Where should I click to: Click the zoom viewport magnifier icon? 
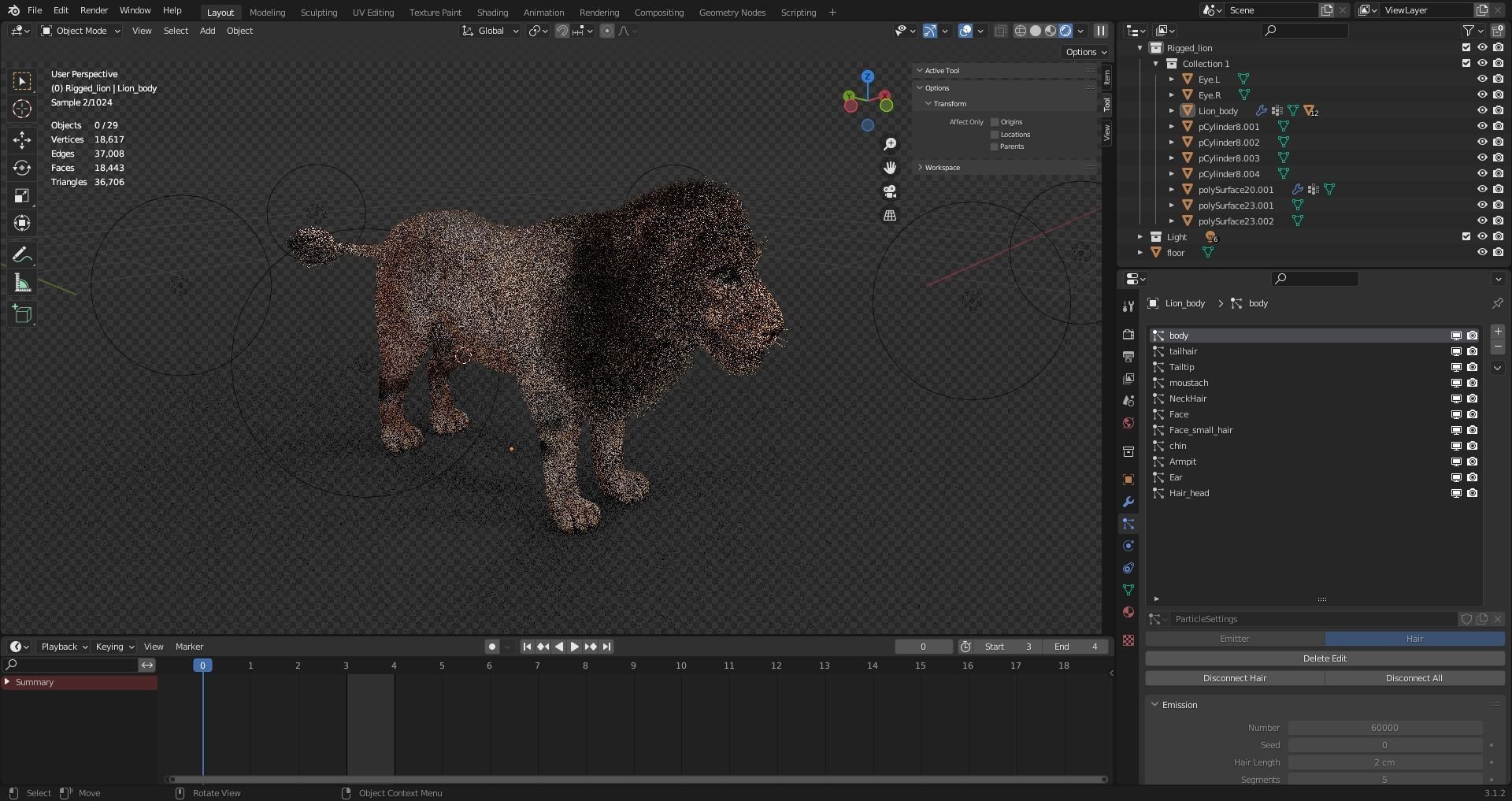coord(890,144)
